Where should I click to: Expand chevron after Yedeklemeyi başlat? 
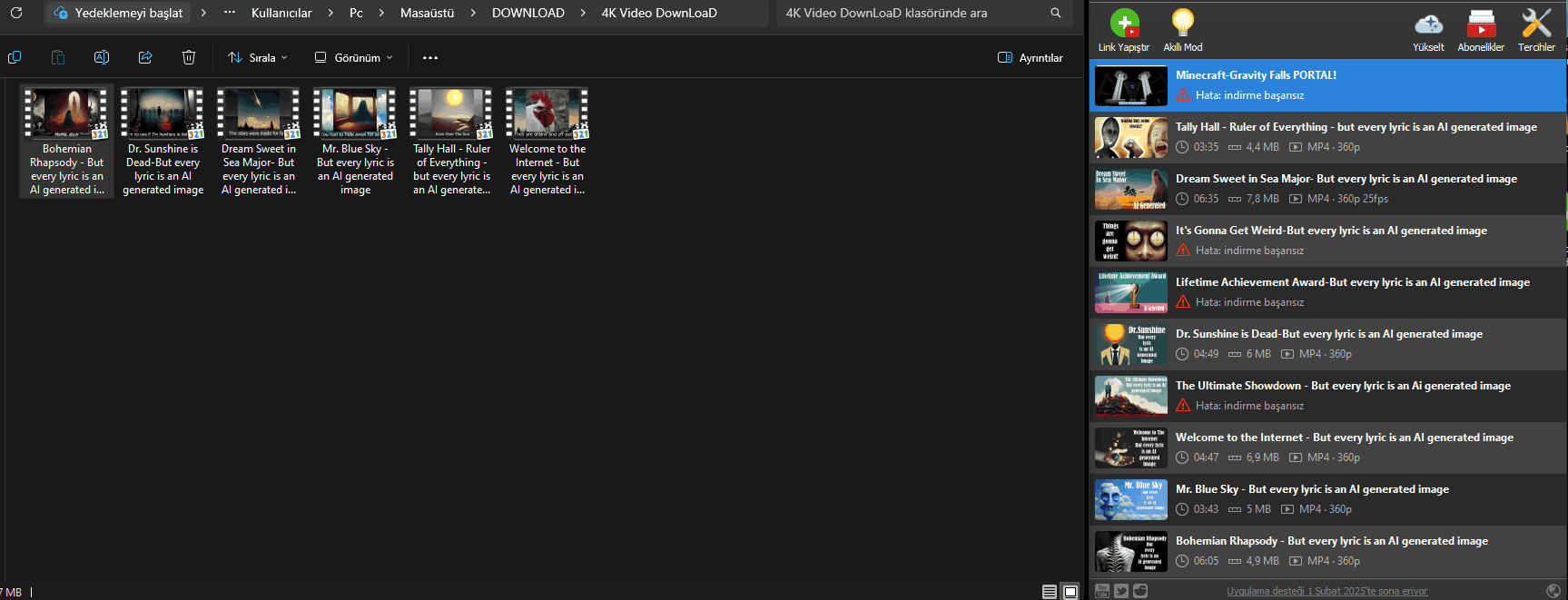coord(203,13)
